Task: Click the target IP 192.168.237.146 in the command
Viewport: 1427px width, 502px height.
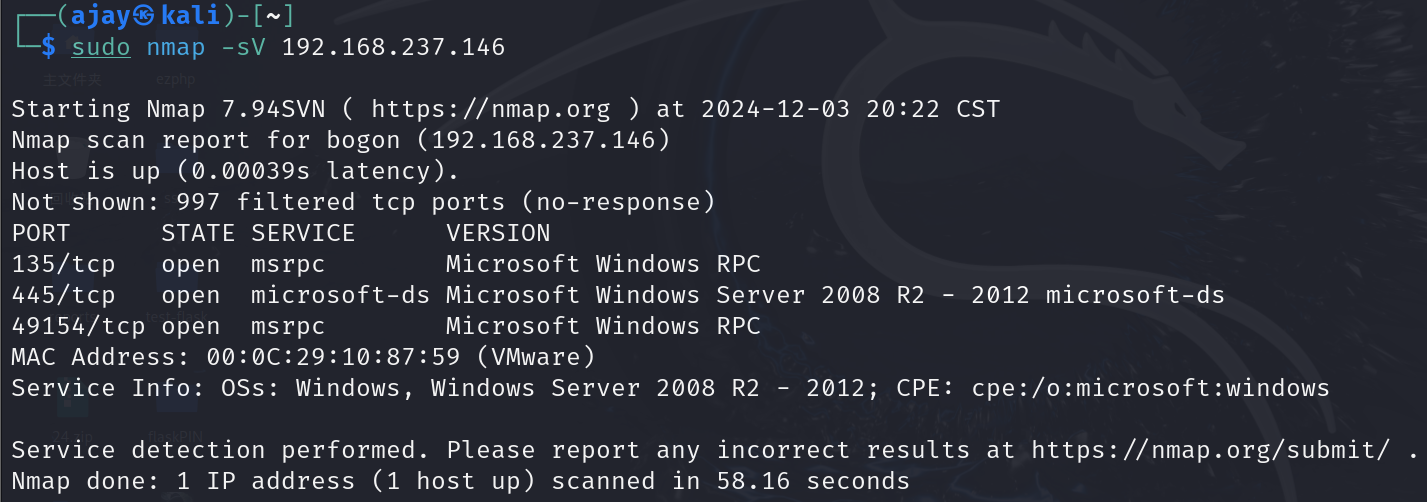Action: [x=393, y=47]
